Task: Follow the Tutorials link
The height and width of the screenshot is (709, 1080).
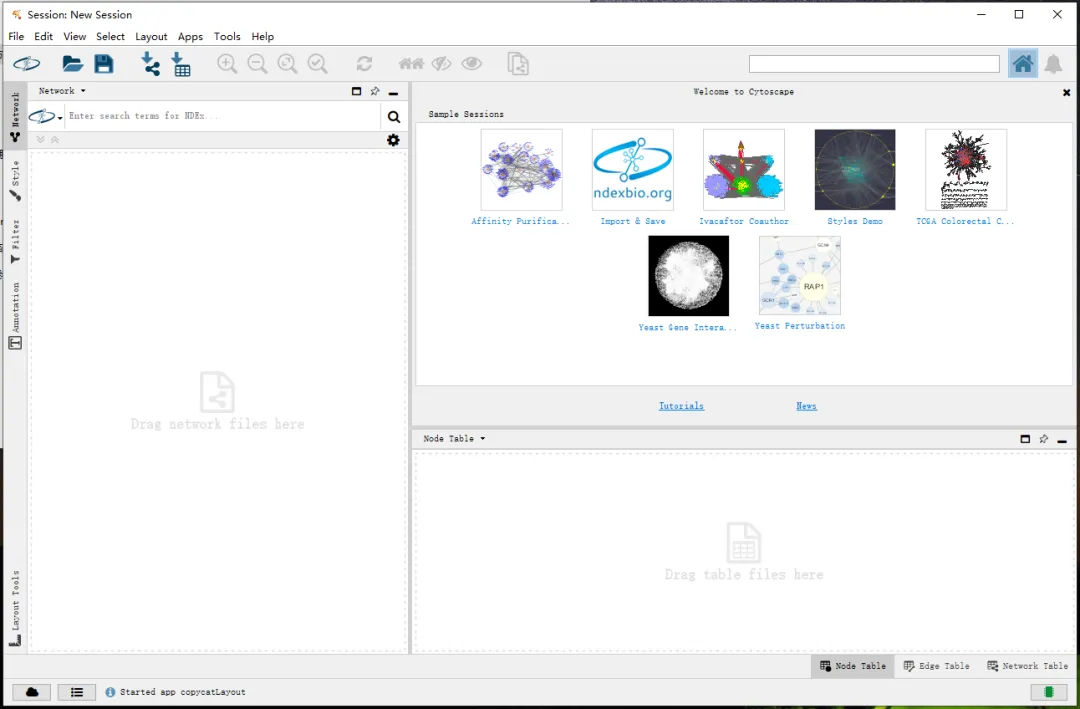Action: [681, 406]
